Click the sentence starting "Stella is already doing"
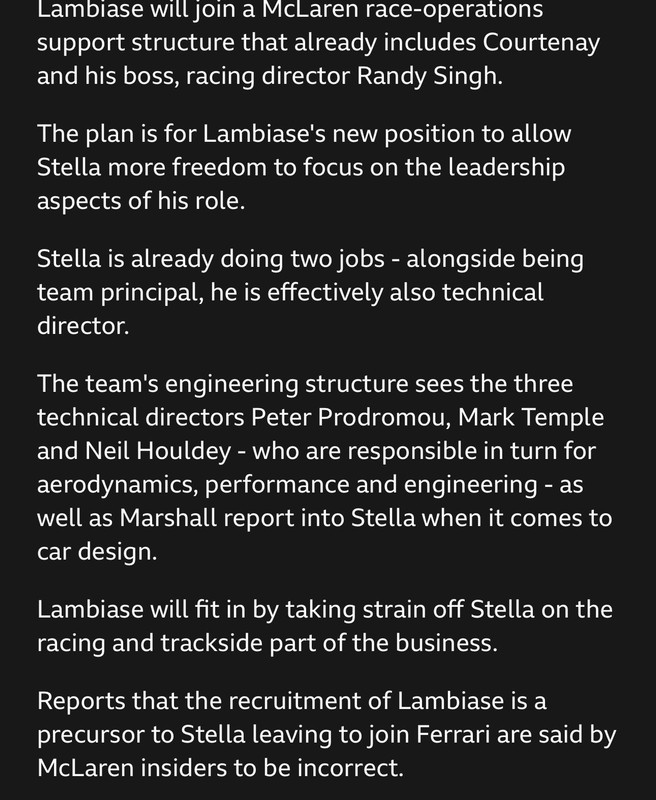Screen dimensions: 656x800 310,292
